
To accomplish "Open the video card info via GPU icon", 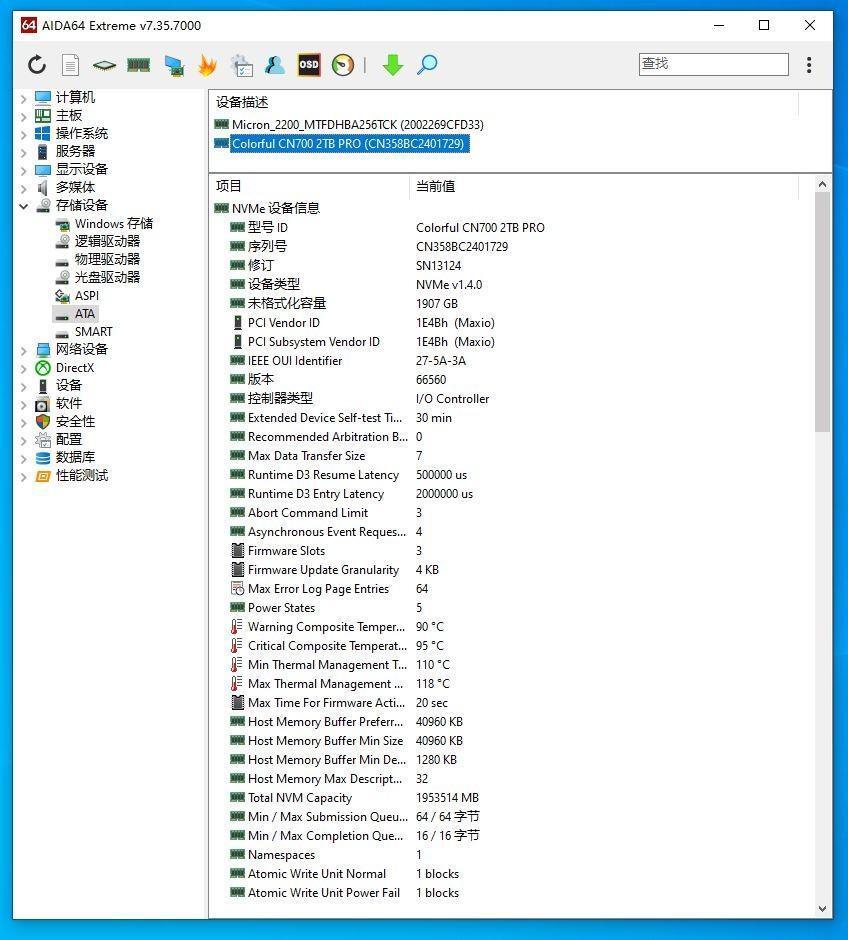I will [172, 64].
